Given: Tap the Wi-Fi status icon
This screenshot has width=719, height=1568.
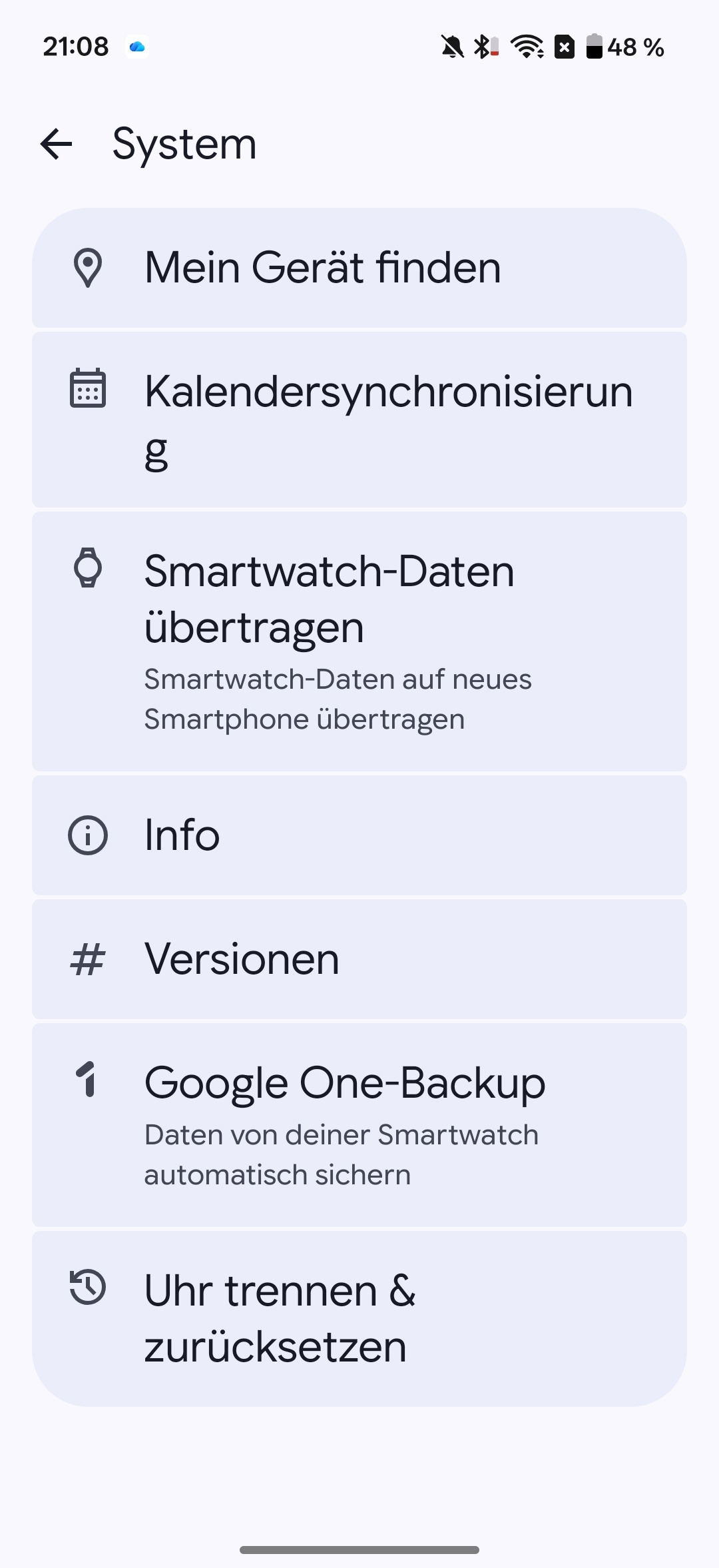Looking at the screenshot, I should coord(527,47).
